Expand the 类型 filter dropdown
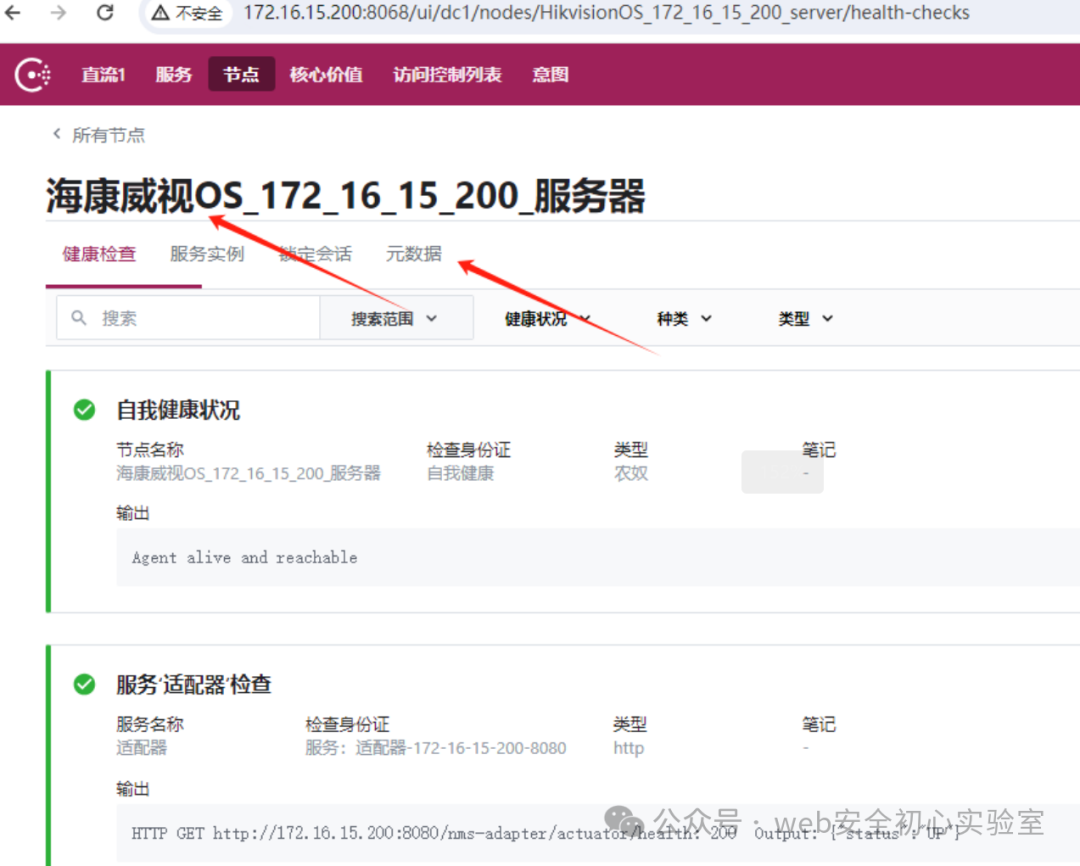Image resolution: width=1080 pixels, height=866 pixels. point(806,318)
